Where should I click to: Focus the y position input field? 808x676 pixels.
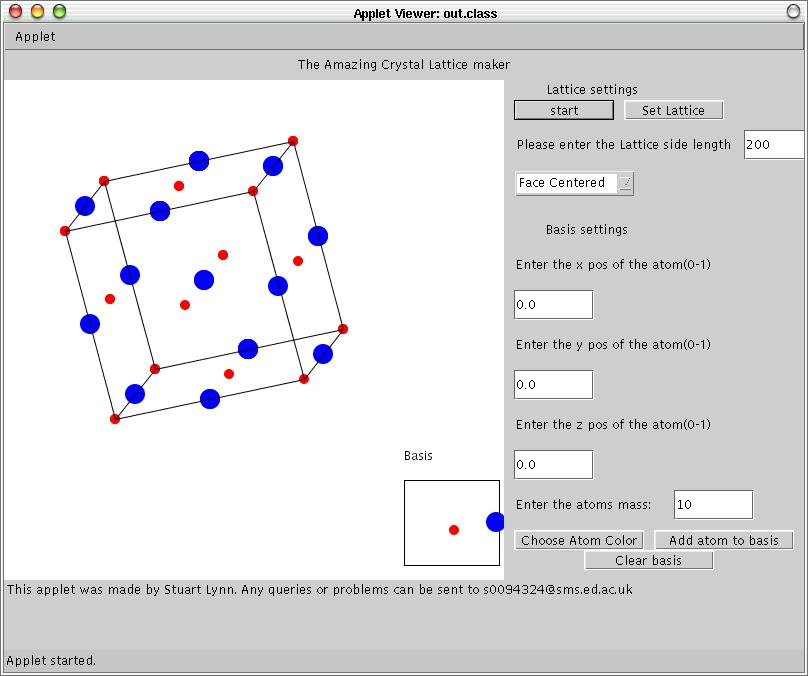click(x=553, y=385)
